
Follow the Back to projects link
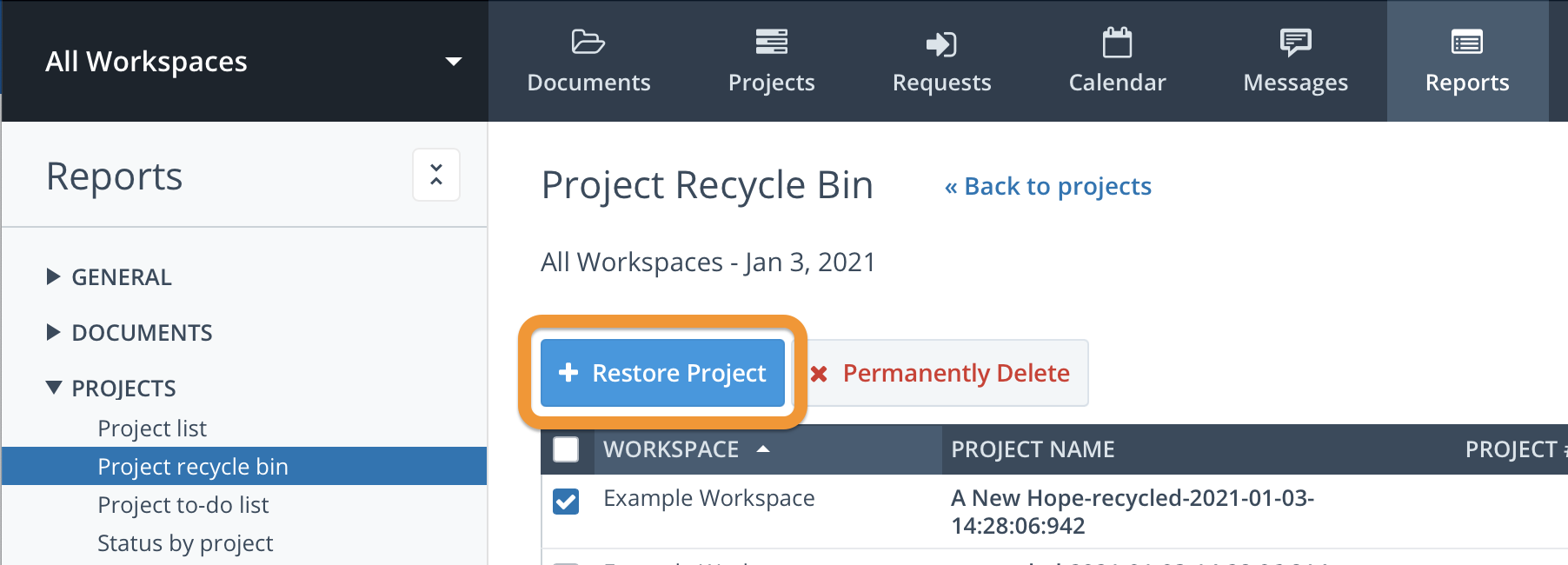pyautogui.click(x=1048, y=187)
